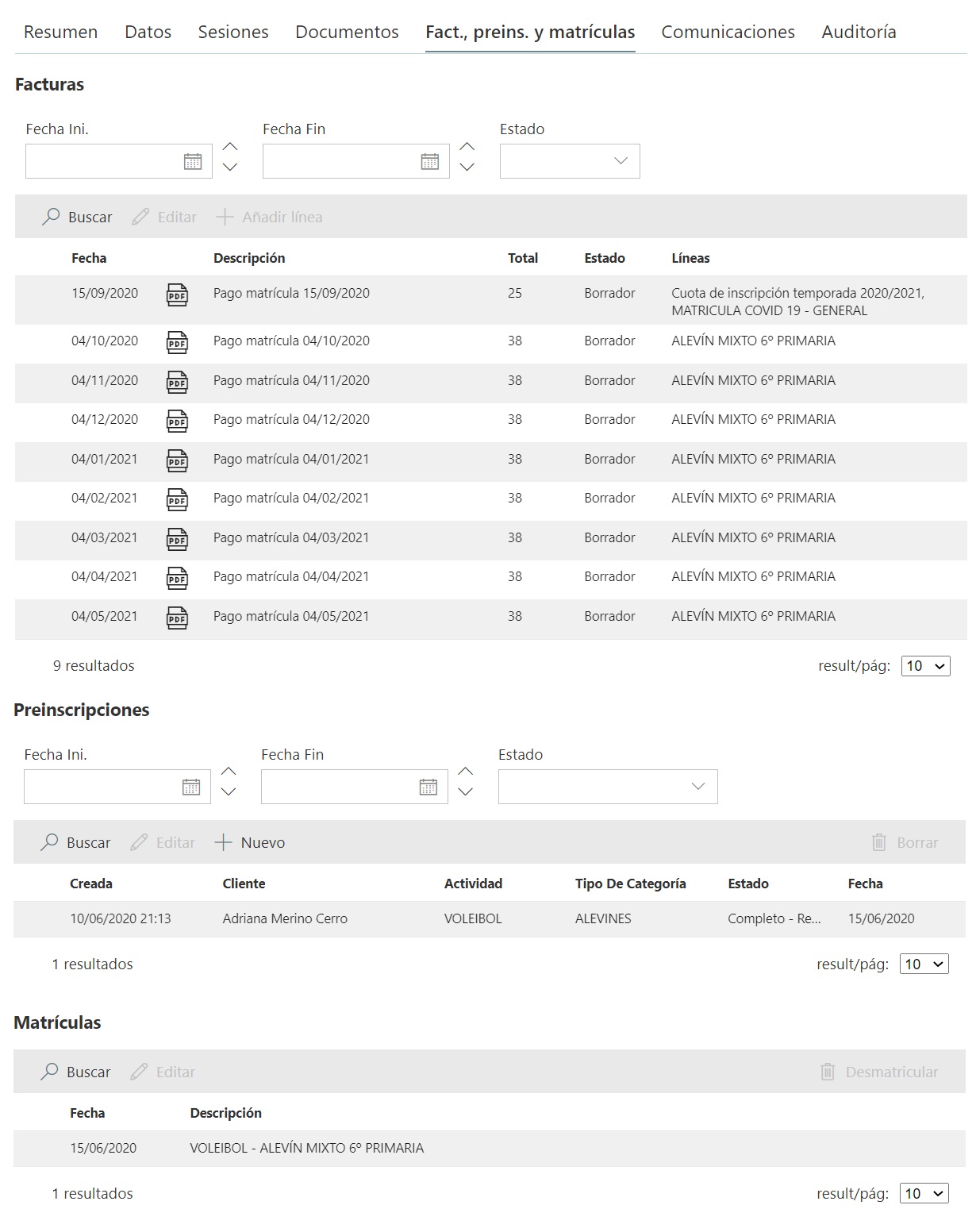This screenshot has width=976, height=1232.
Task: Open PDF for invoice dated 04/04/2021
Action: click(x=177, y=578)
